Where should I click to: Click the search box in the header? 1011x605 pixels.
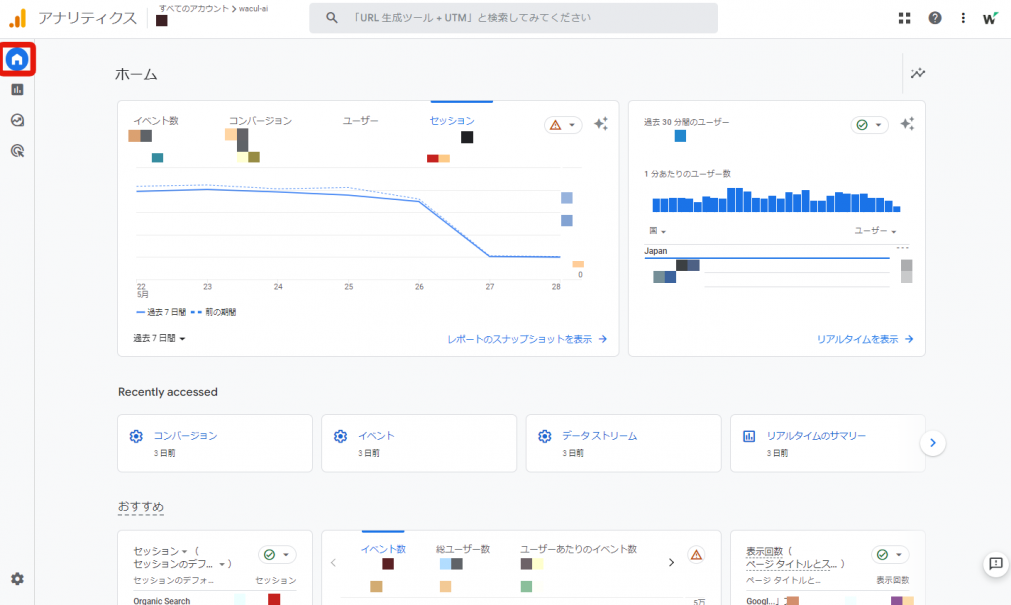tap(513, 18)
